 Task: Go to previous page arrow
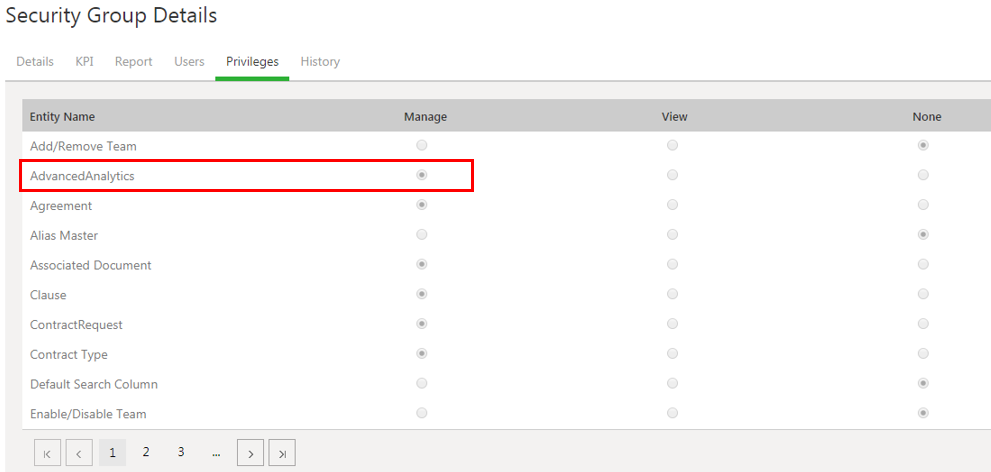tap(79, 453)
